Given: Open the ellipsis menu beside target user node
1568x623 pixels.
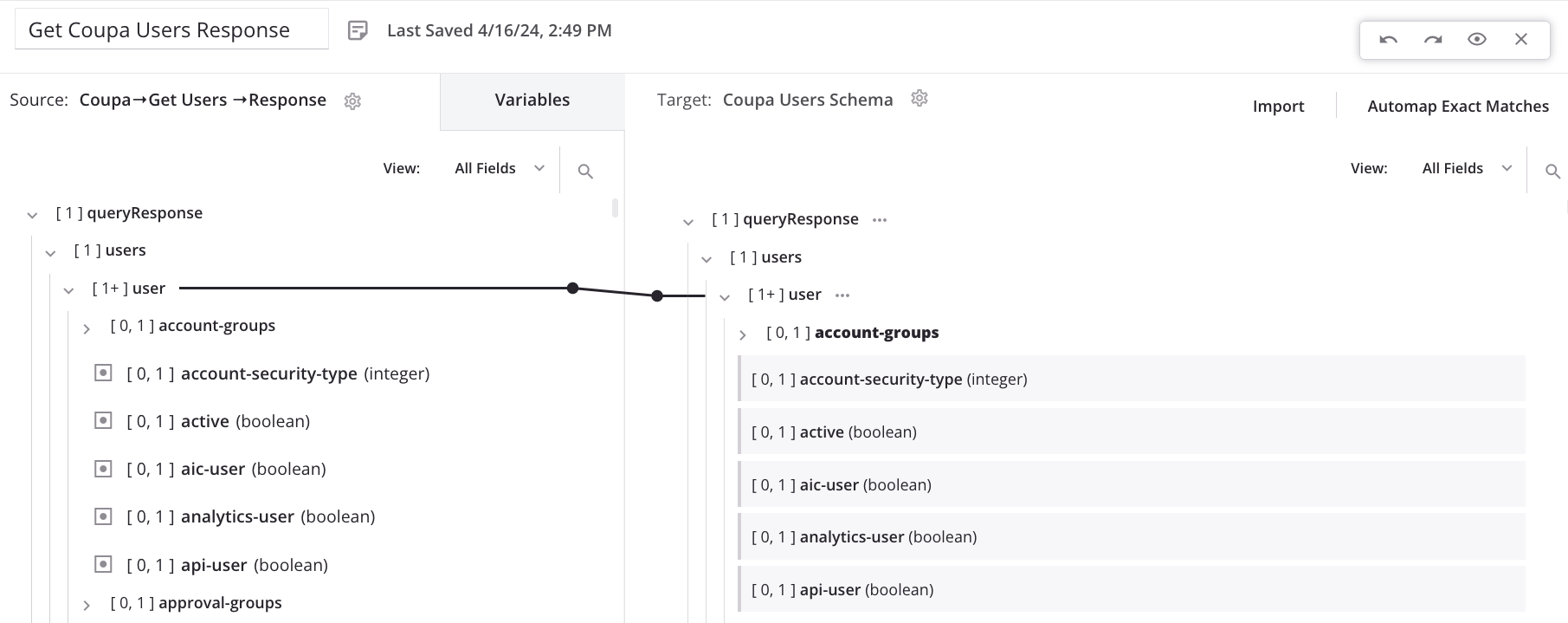Looking at the screenshot, I should [842, 295].
